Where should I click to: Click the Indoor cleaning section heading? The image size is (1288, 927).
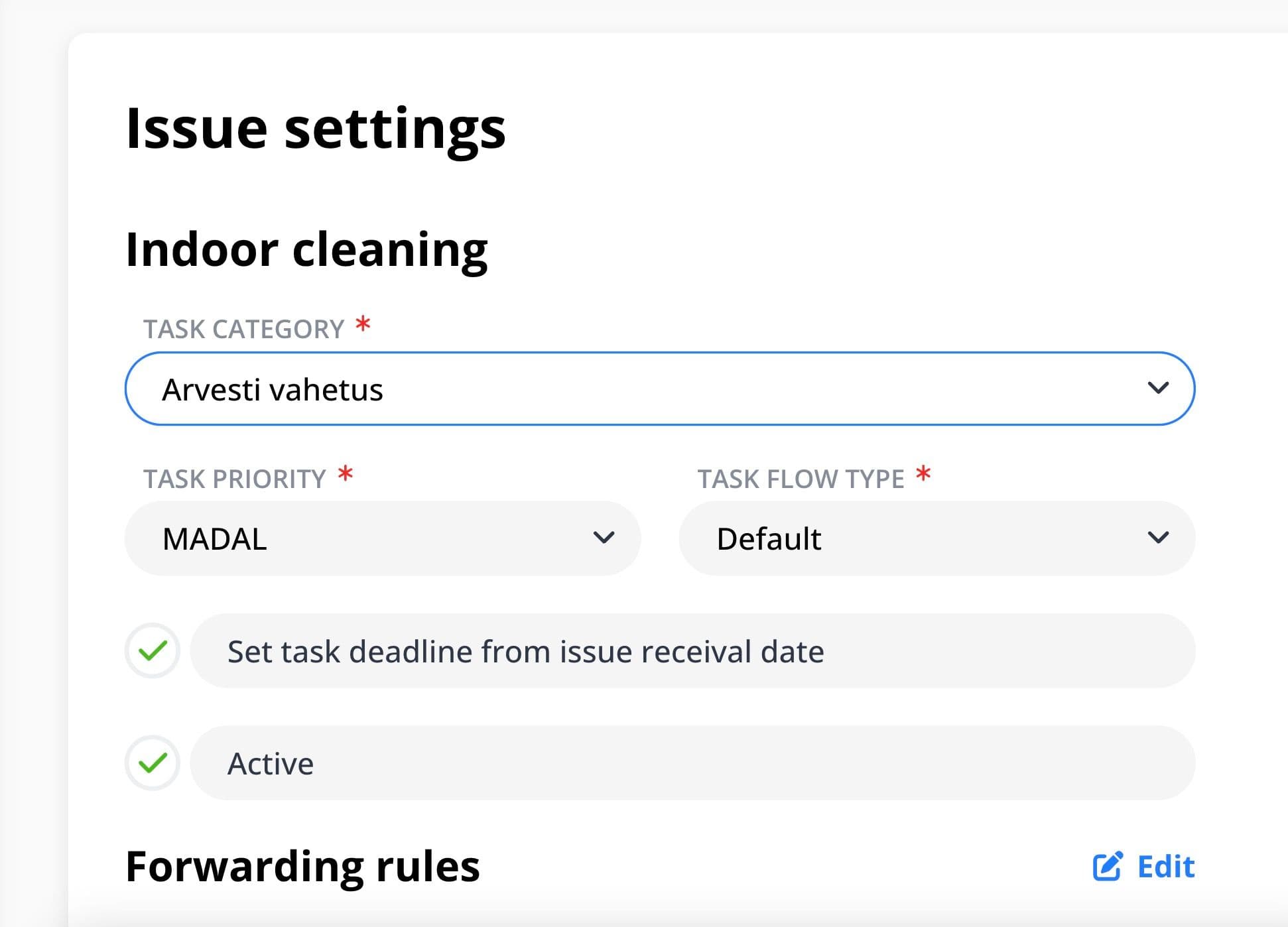coord(307,250)
